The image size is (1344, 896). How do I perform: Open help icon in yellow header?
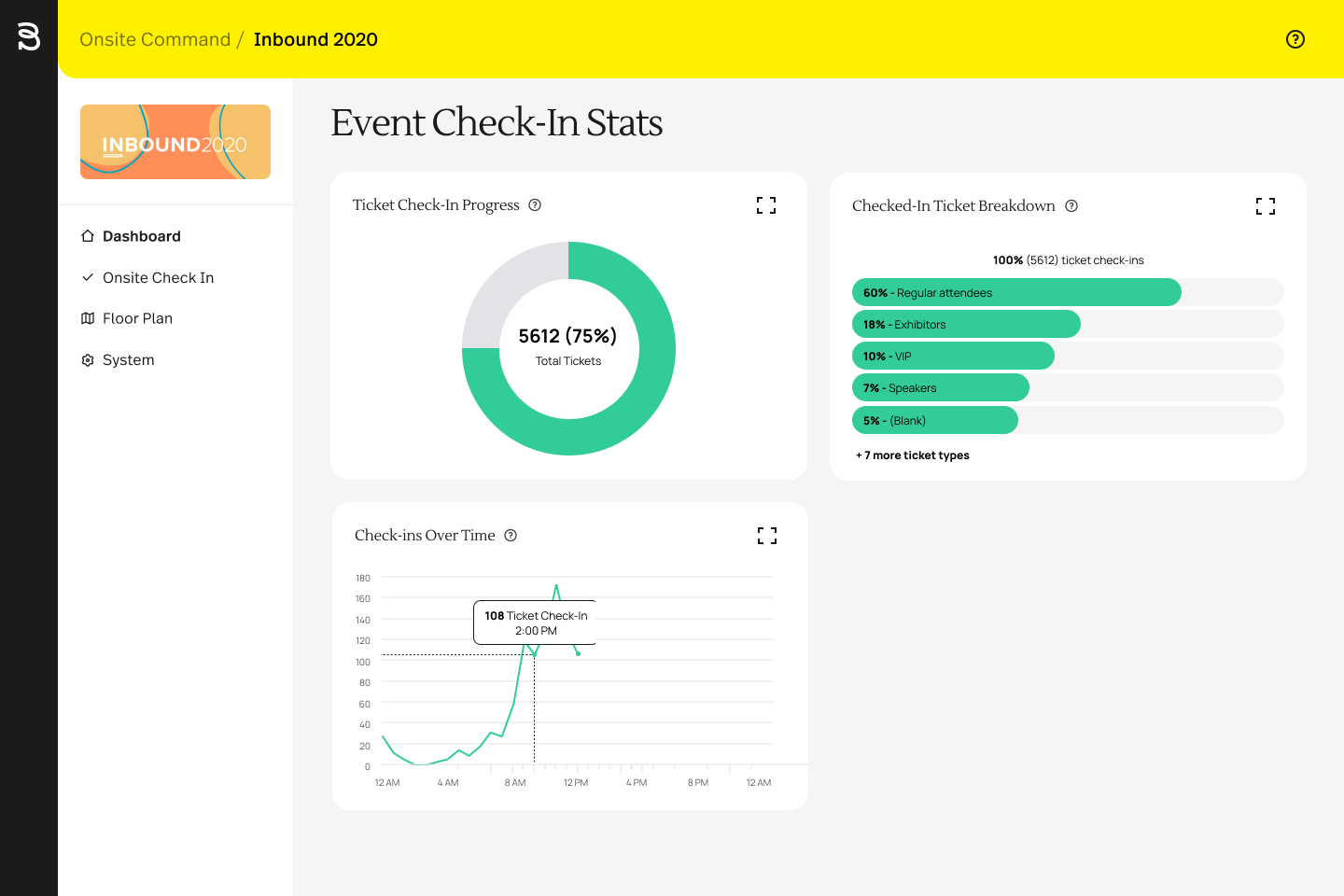1295,39
